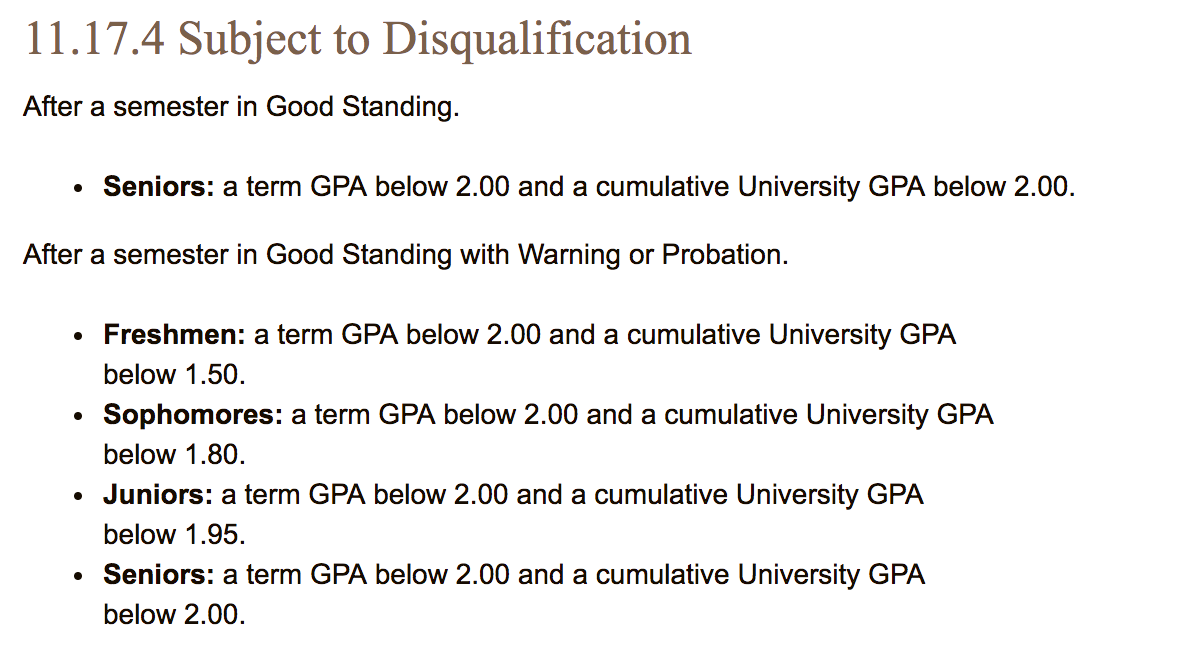Image resolution: width=1182 pixels, height=656 pixels.
Task: Click the bold "Sophomores:" label
Action: [x=193, y=415]
